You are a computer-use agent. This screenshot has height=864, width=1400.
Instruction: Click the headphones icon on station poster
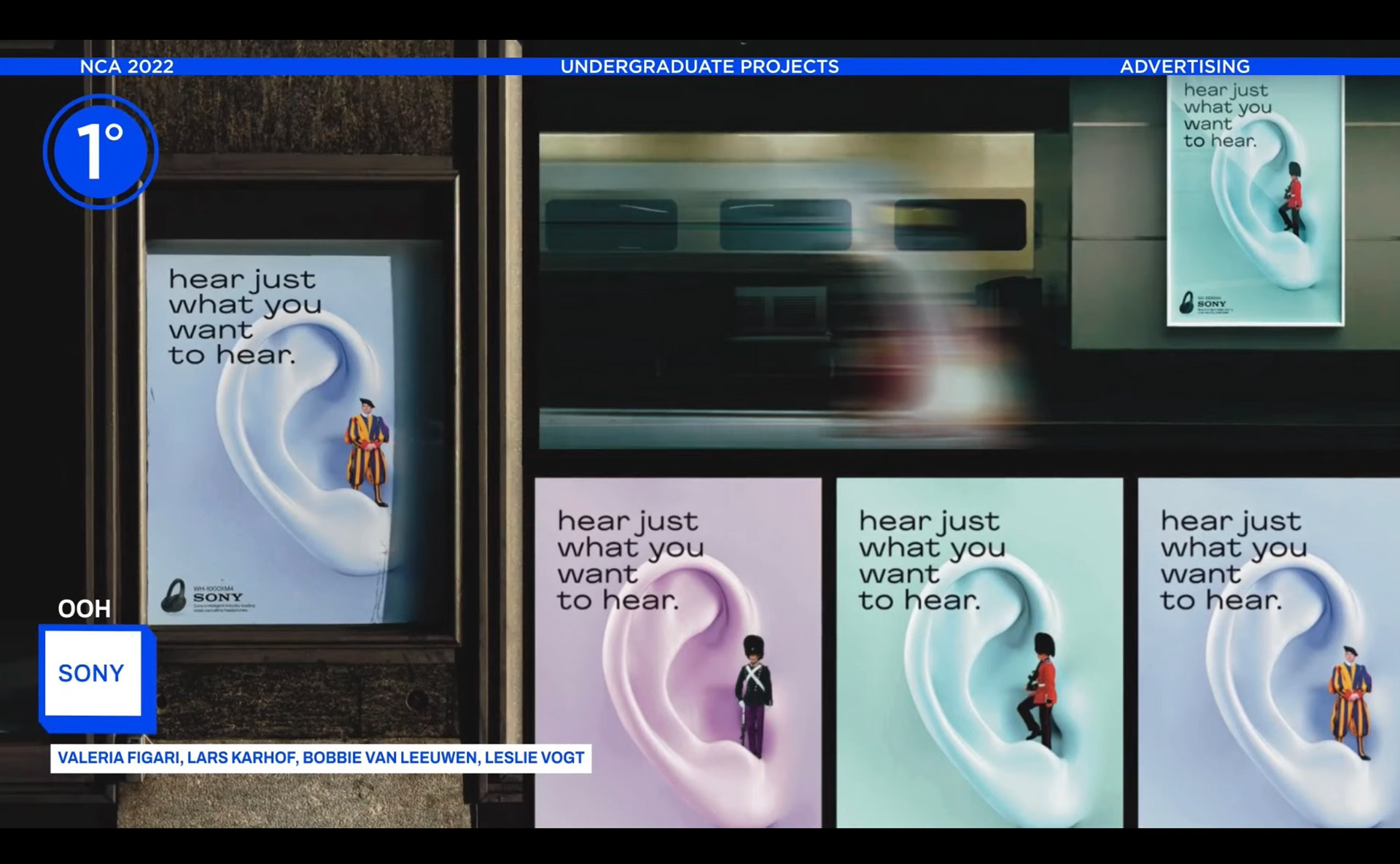click(1186, 302)
